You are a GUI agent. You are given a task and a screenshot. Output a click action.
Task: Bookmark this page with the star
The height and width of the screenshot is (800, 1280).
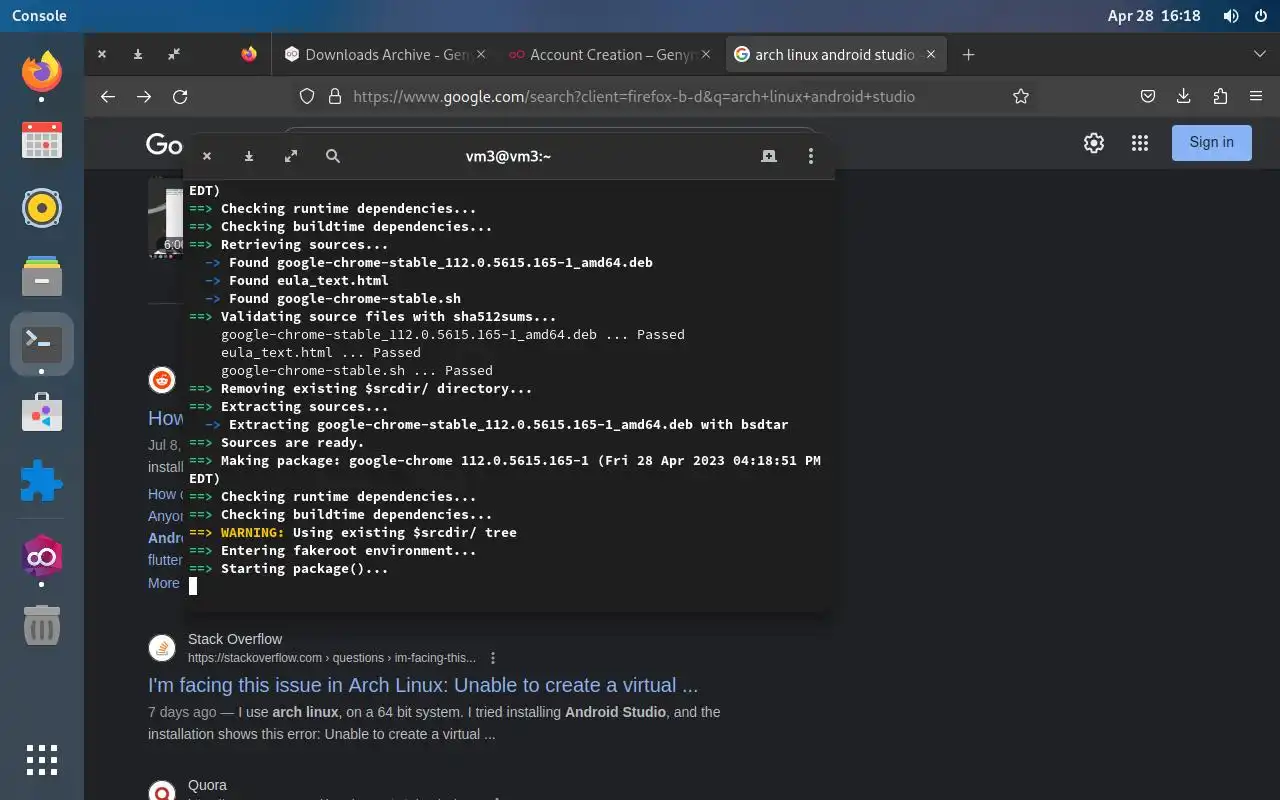pyautogui.click(x=1021, y=97)
